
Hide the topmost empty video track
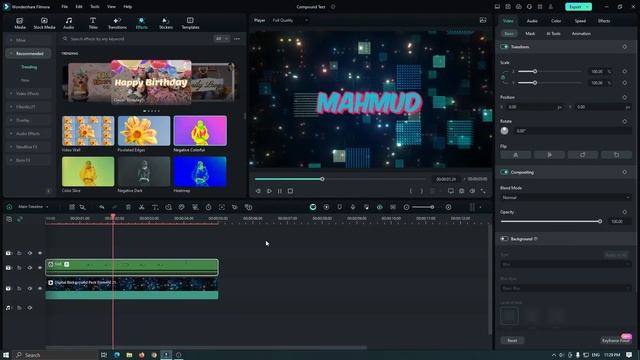point(40,253)
